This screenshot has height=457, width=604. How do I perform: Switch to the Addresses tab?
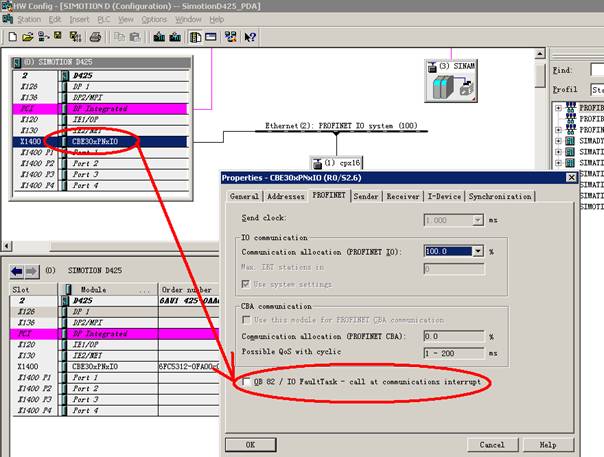pyautogui.click(x=285, y=197)
